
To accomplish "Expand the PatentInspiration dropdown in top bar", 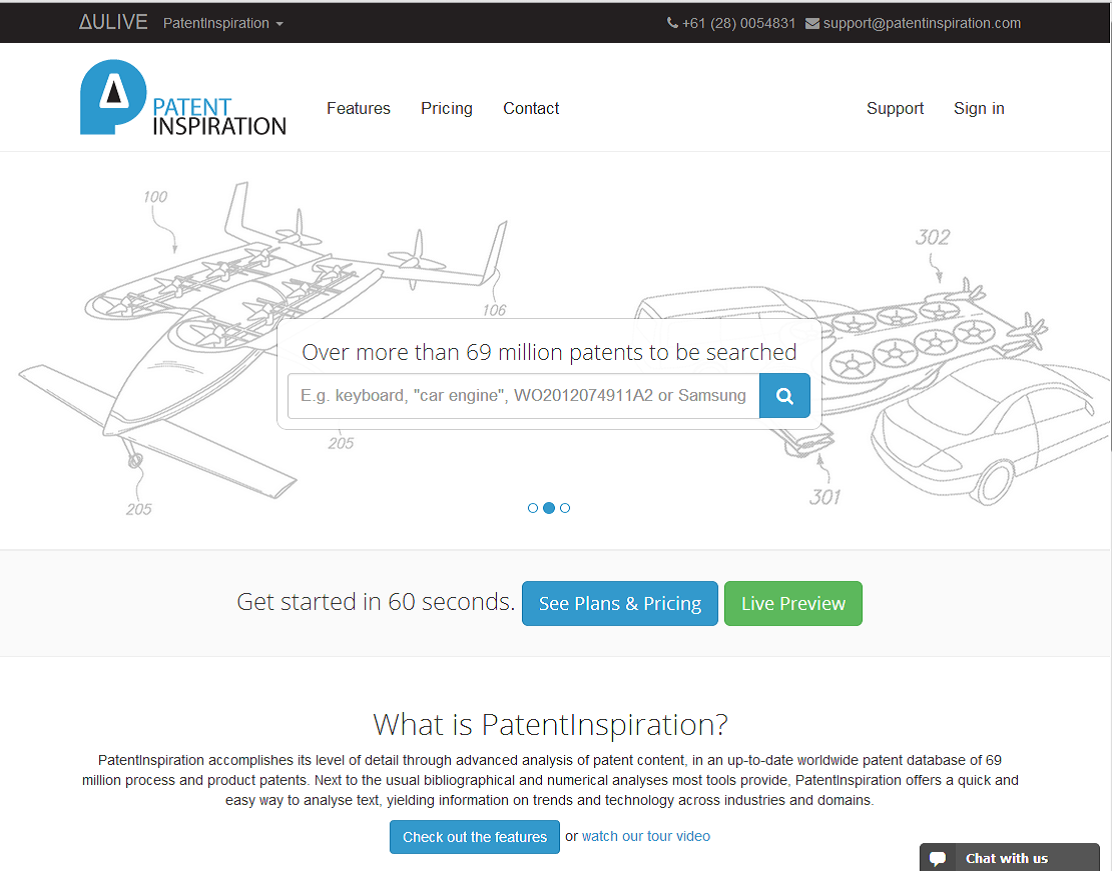I will click(x=223, y=23).
